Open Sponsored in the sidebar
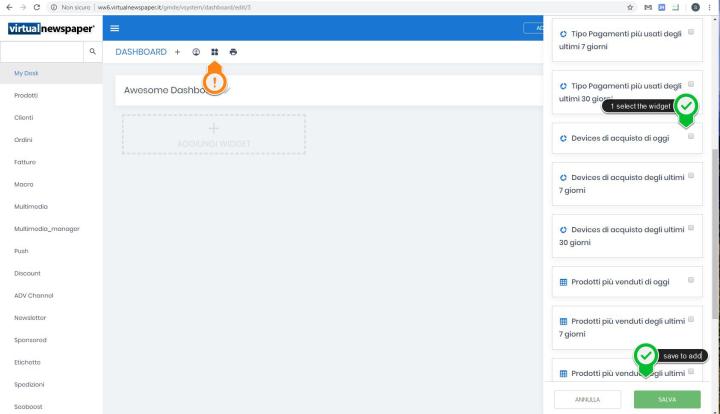 click(30, 340)
